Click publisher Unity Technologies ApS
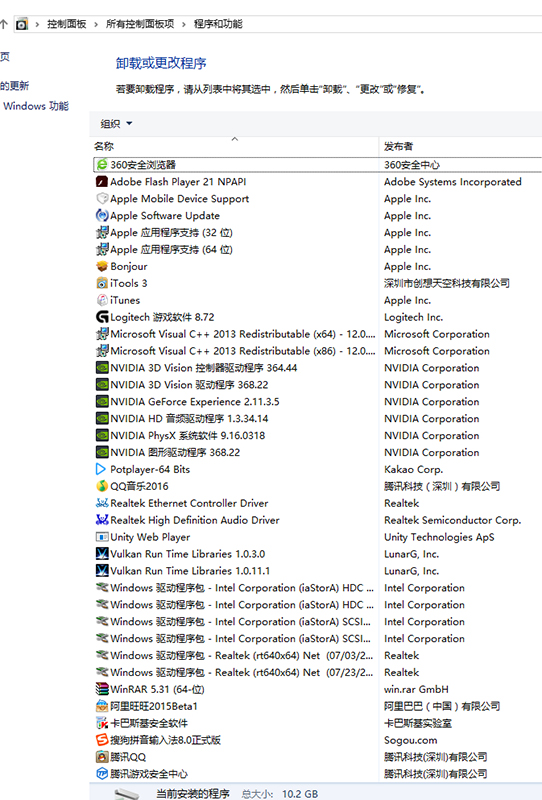The height and width of the screenshot is (800, 542). tap(439, 537)
